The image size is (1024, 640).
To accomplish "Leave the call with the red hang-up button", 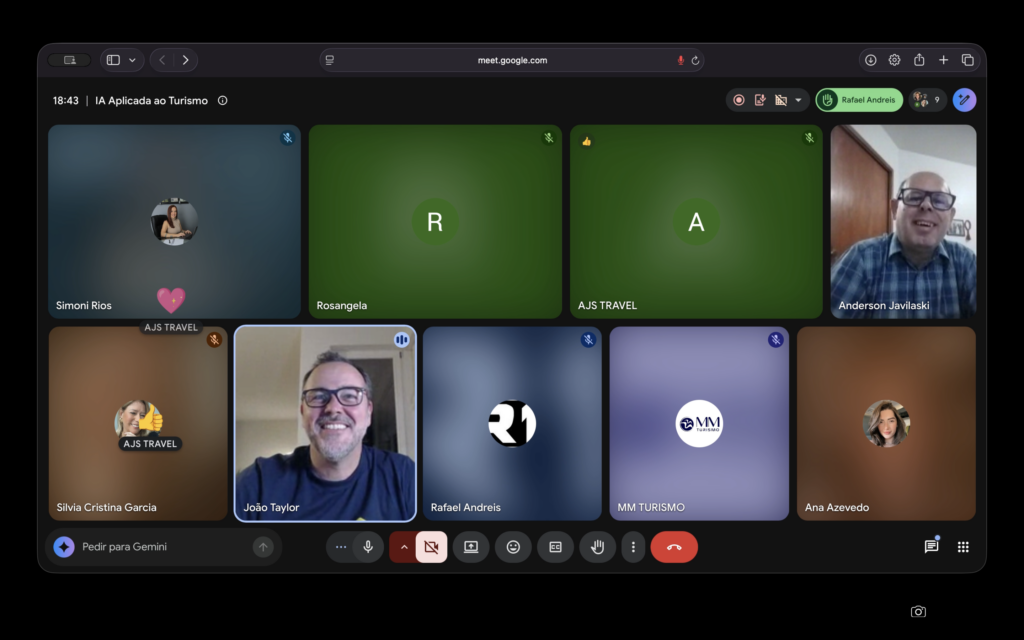I will click(x=674, y=547).
